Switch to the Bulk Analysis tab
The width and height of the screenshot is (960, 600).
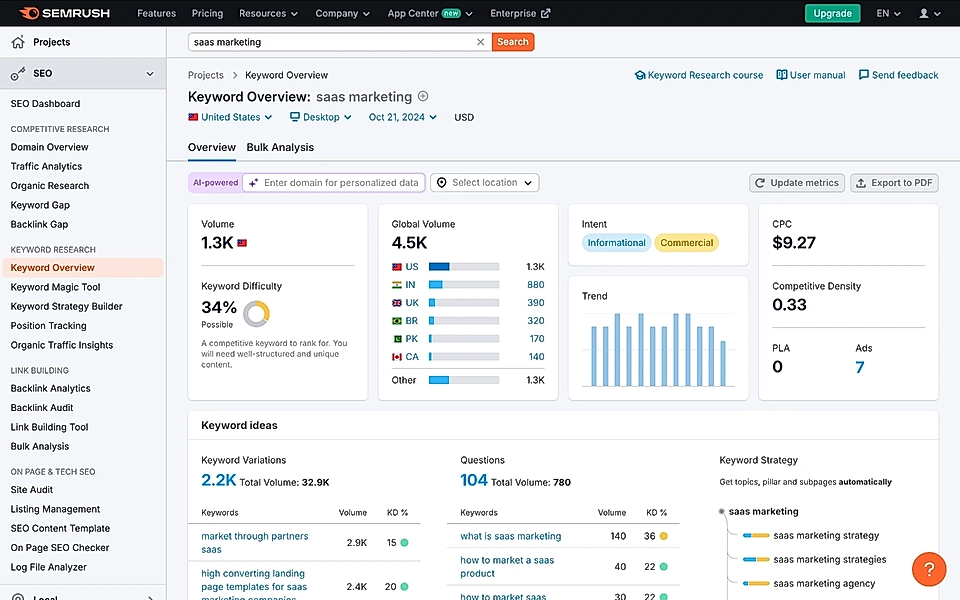[x=279, y=146]
